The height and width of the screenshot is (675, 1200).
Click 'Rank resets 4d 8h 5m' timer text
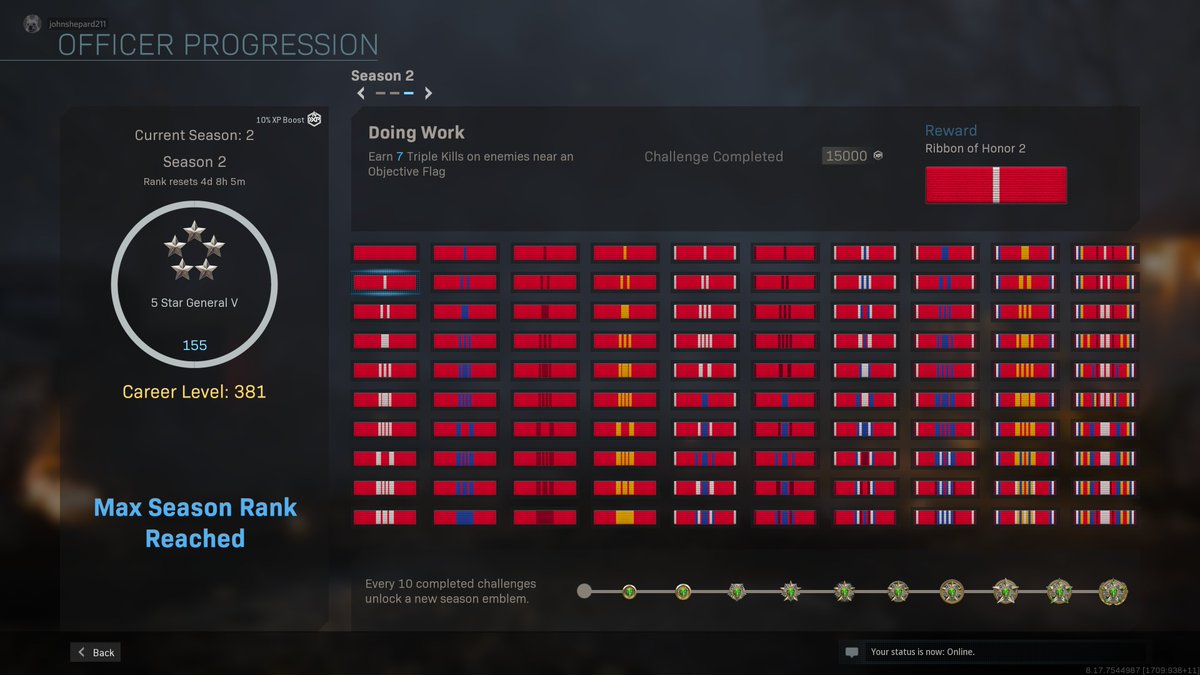(x=194, y=182)
